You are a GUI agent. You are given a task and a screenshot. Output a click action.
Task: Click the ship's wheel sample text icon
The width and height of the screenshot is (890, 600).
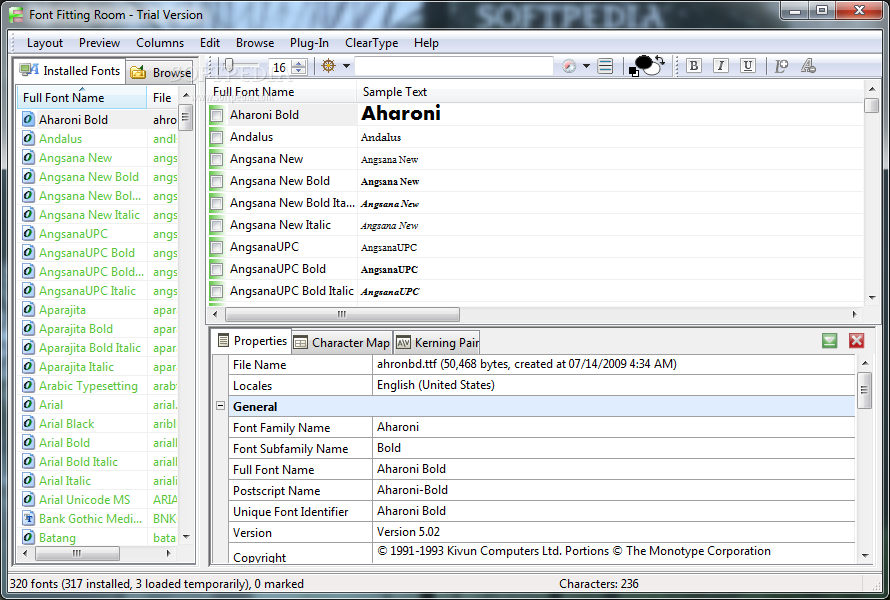pos(328,66)
